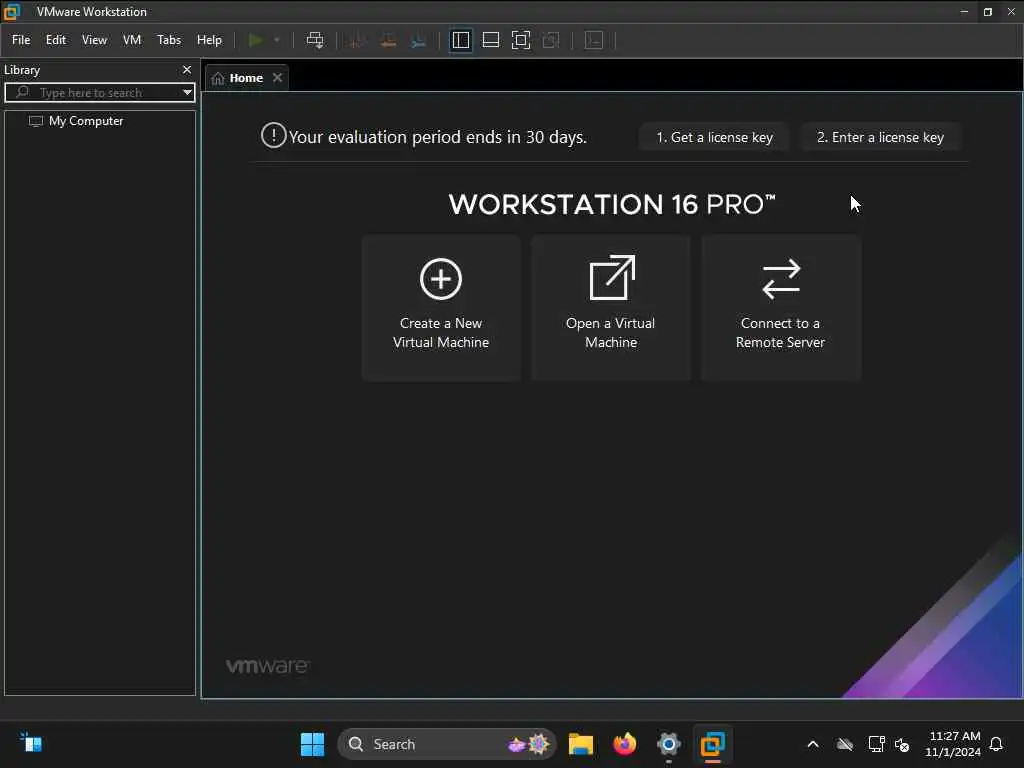Click the OneDrive cloud tray icon
The image size is (1024, 768).
[x=844, y=744]
